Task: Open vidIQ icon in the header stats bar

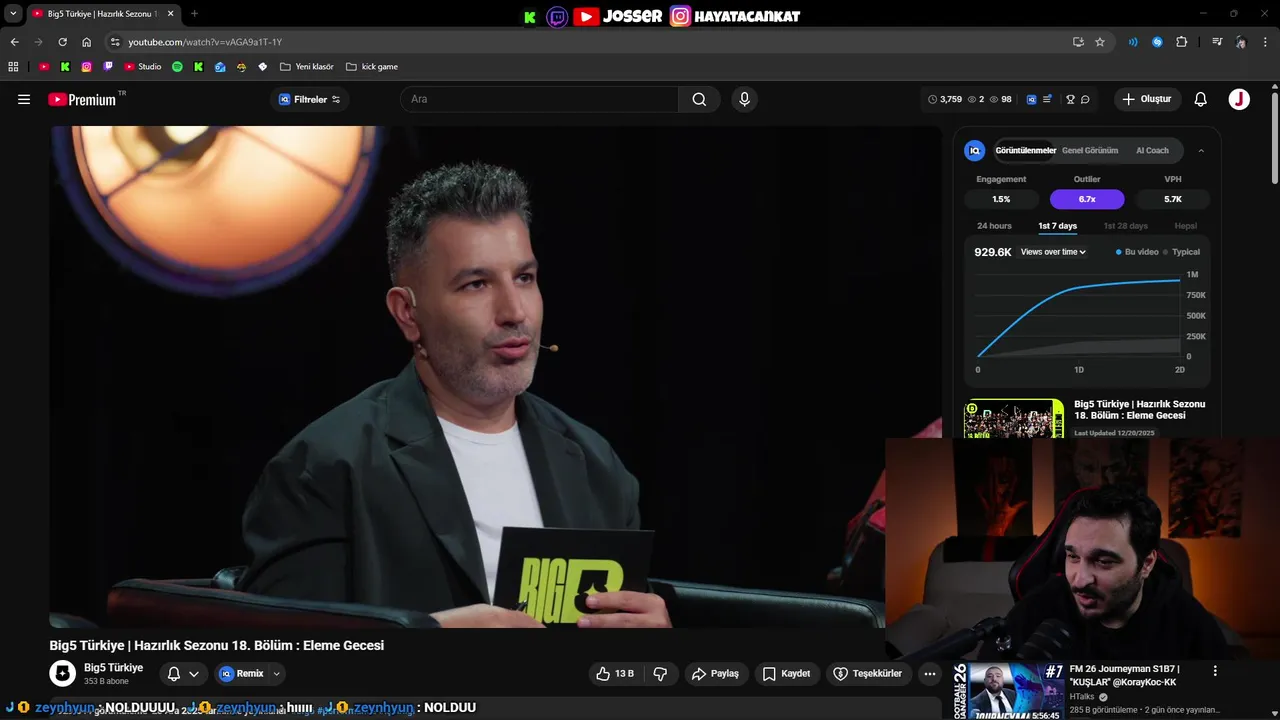Action: pyautogui.click(x=1031, y=99)
